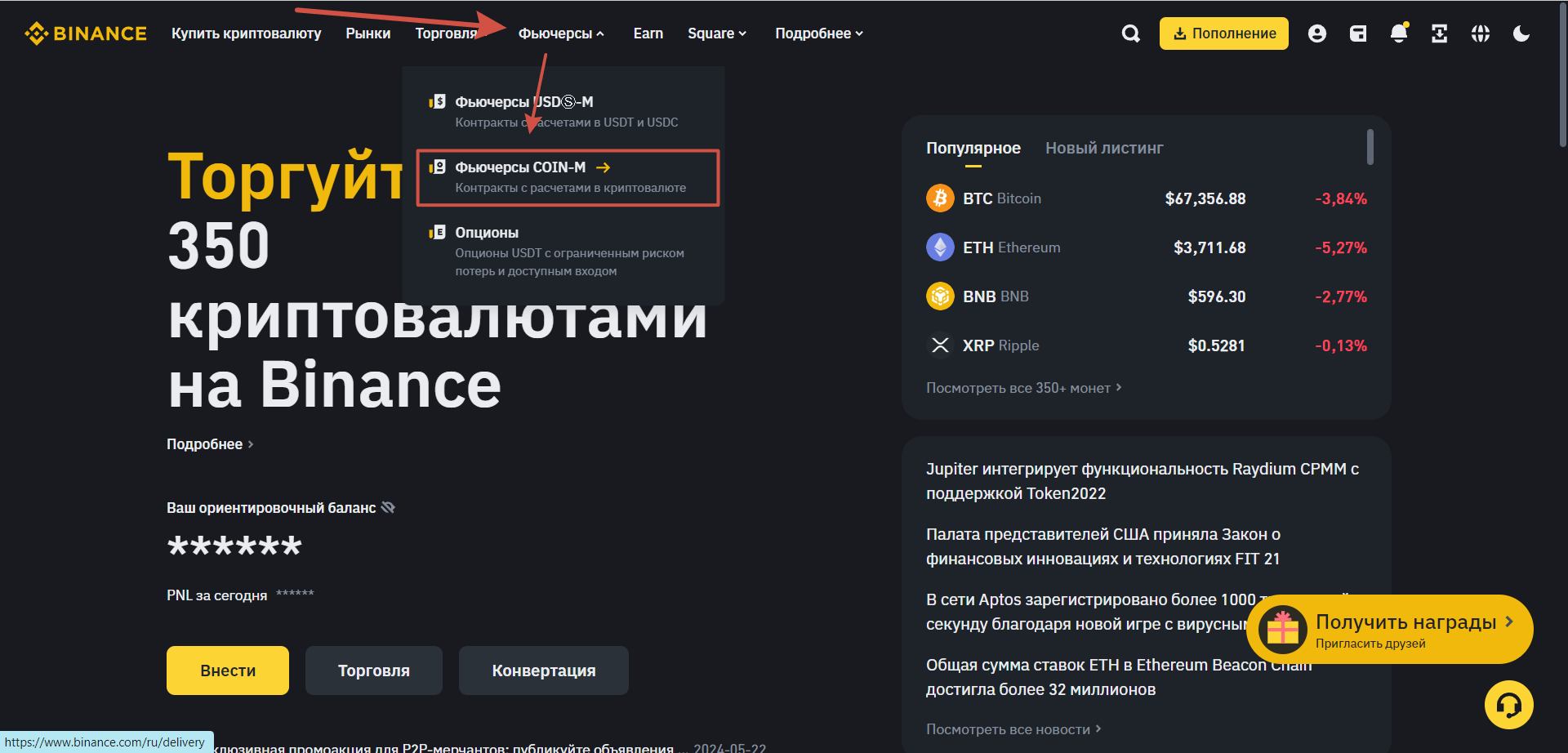Read Jupiter Raydium CPMM news item
1568x753 pixels.
1143,481
